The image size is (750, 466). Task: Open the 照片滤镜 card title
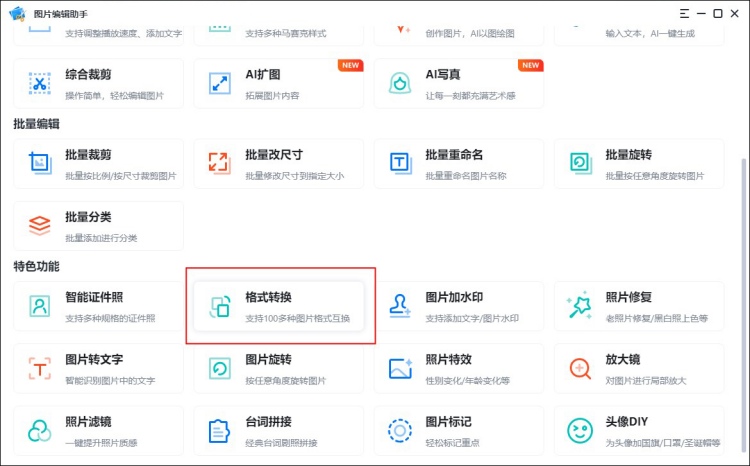point(88,422)
